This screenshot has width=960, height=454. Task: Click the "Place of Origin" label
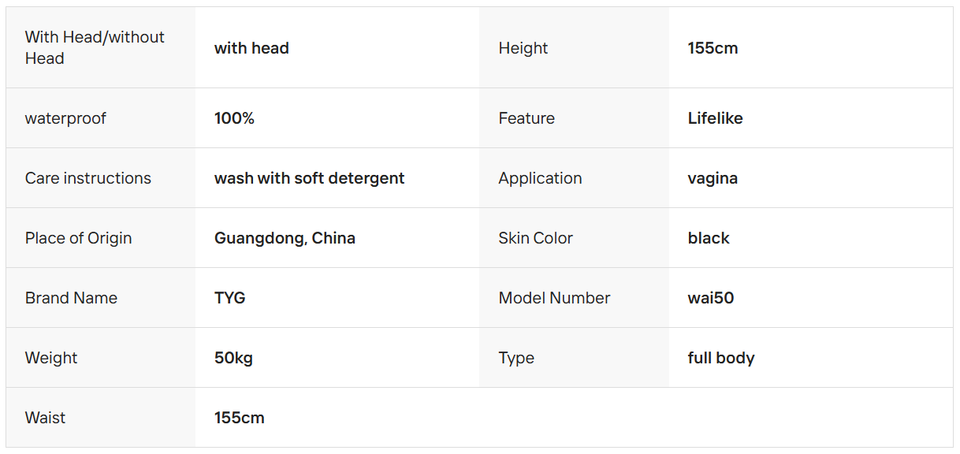78,238
